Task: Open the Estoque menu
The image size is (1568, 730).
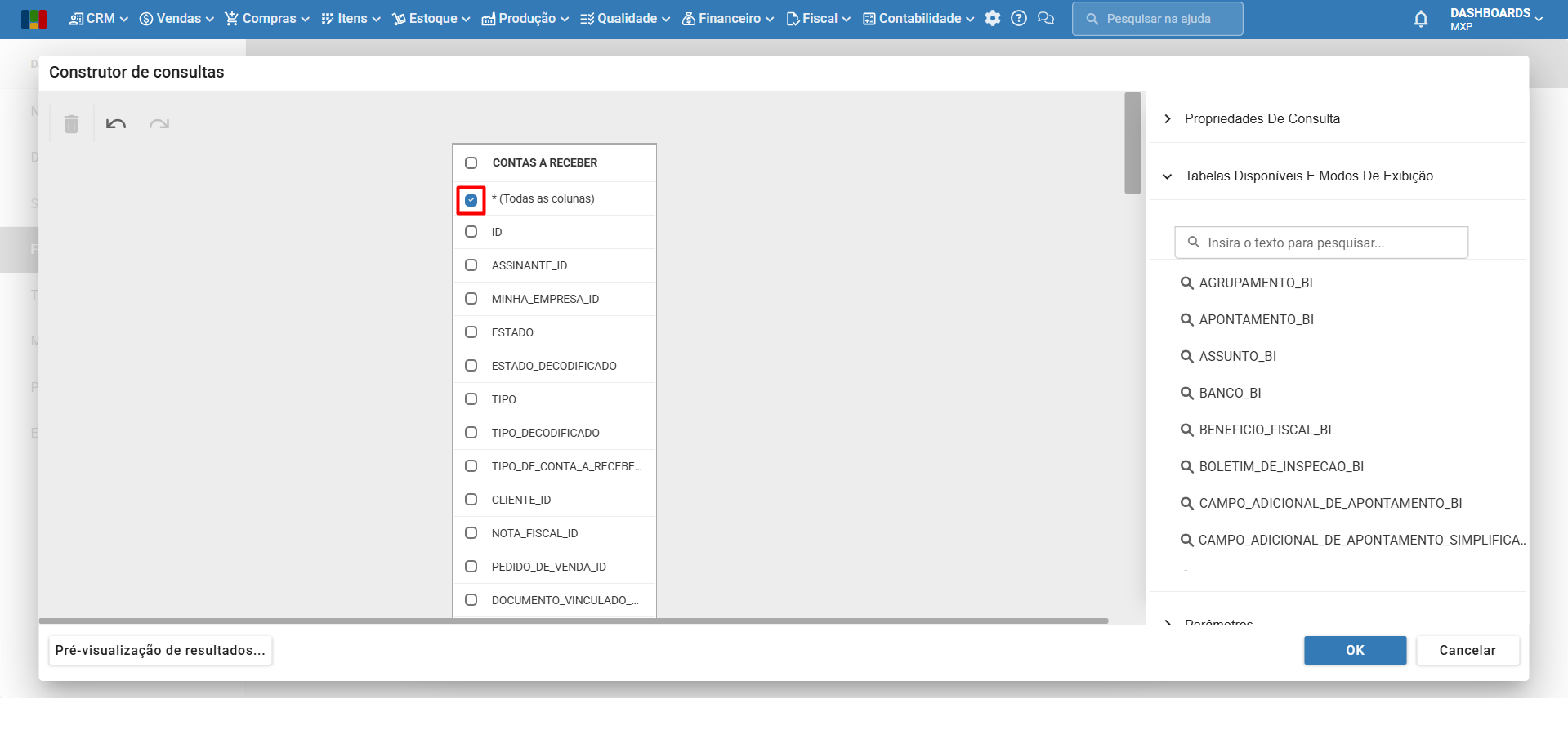Action: coord(431,18)
